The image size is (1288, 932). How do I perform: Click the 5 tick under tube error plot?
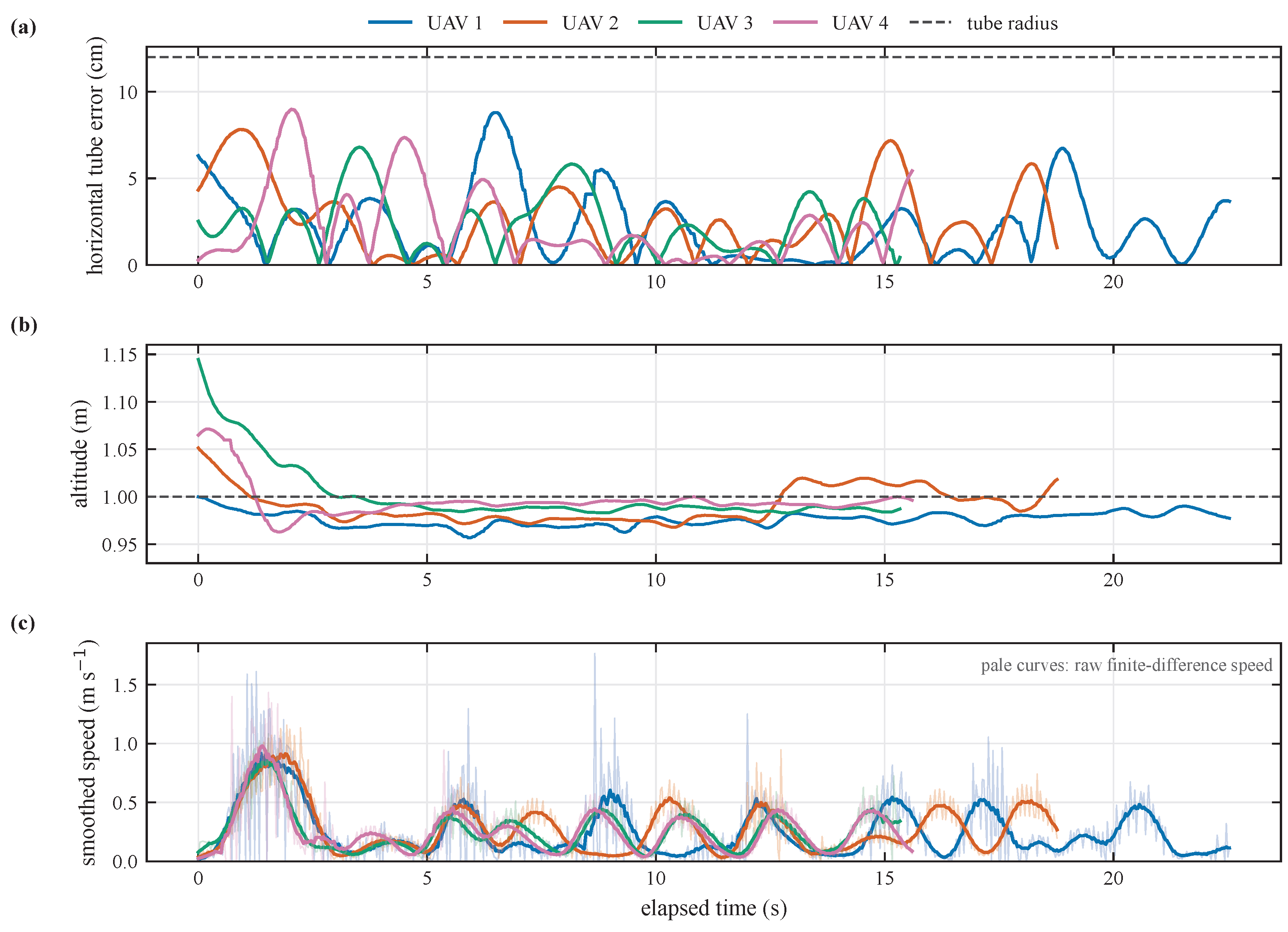click(427, 282)
